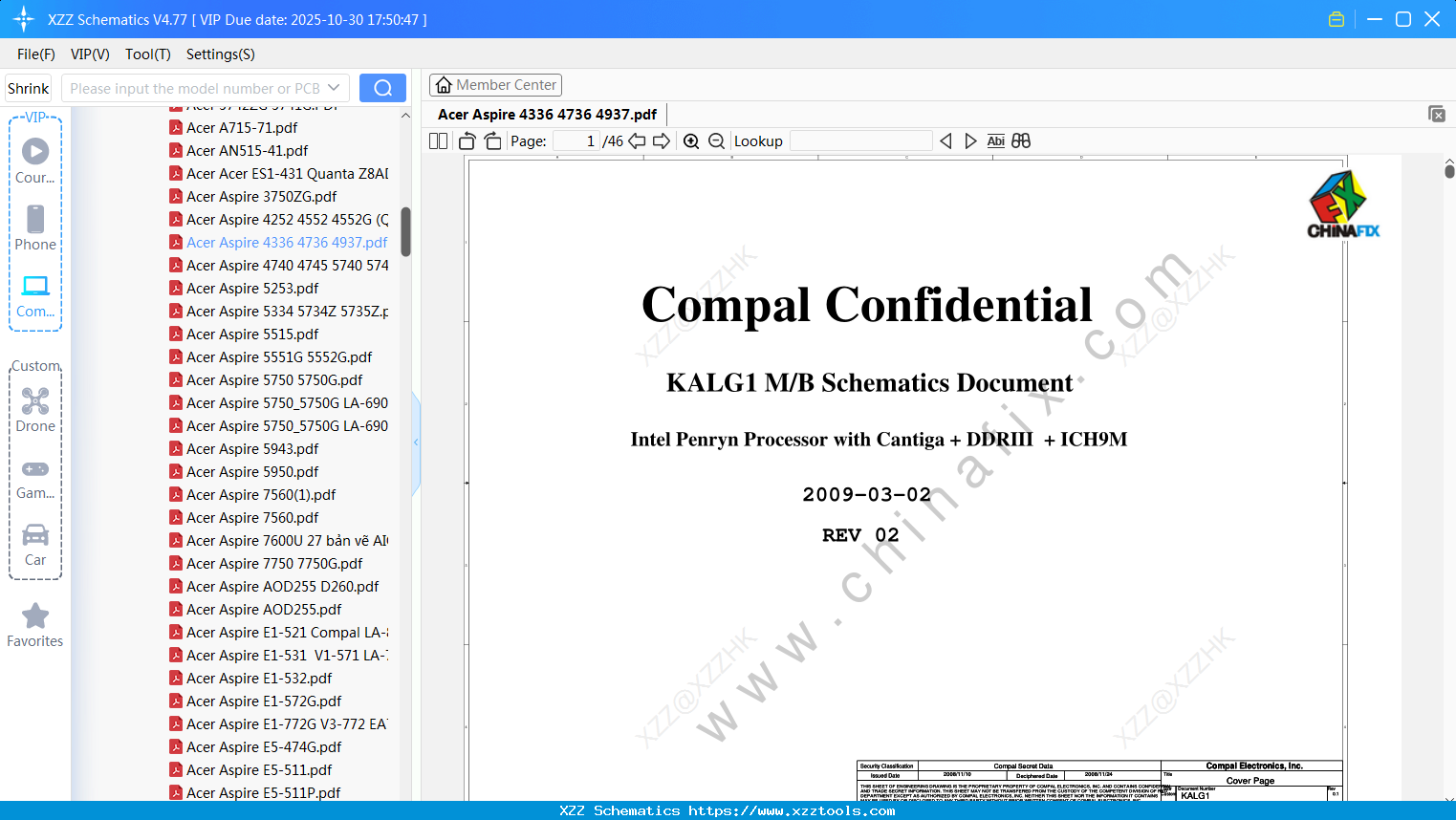Open the Settings(S) menu
This screenshot has width=1456, height=820.
221,54
